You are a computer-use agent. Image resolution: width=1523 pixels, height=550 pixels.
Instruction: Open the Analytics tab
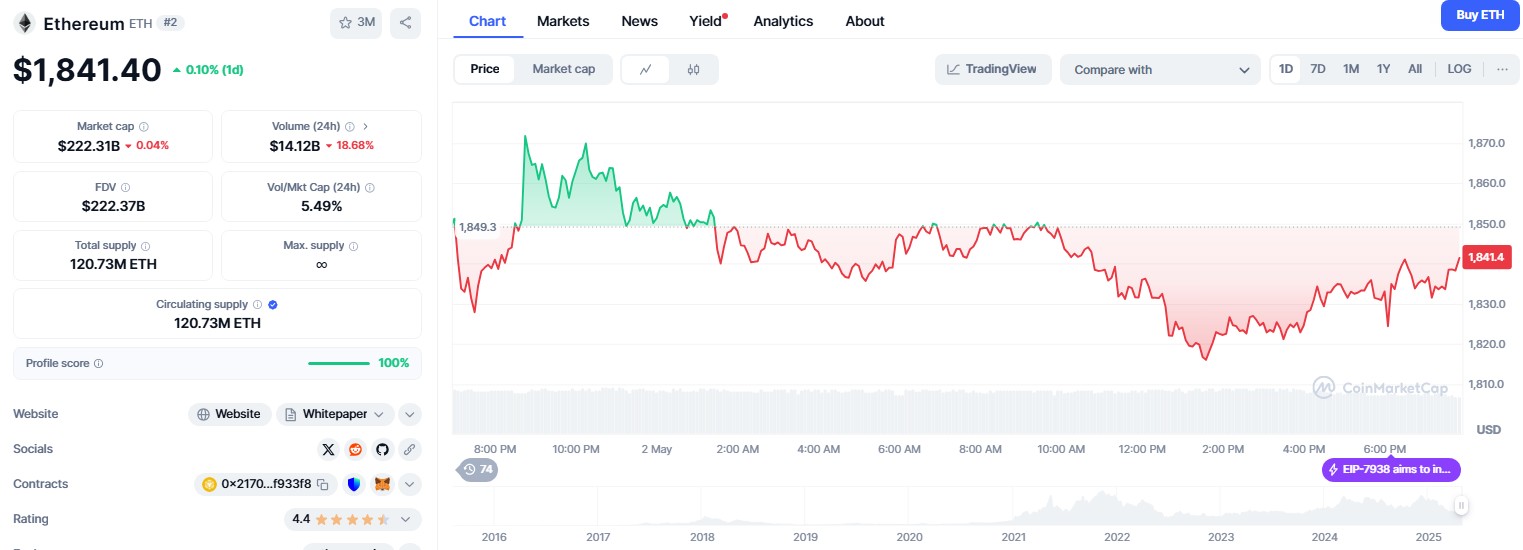click(783, 21)
